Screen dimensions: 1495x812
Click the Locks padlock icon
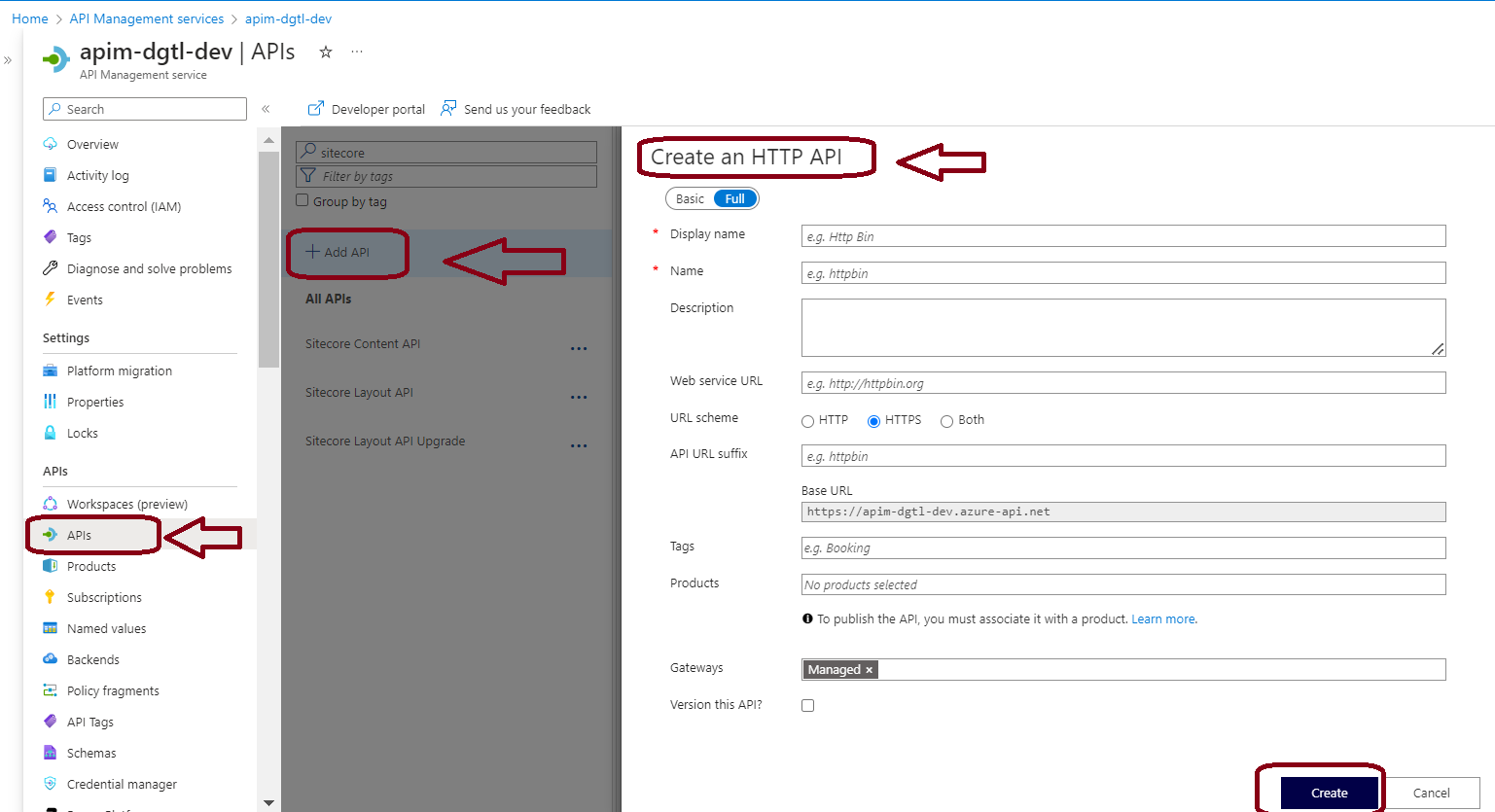click(x=51, y=433)
